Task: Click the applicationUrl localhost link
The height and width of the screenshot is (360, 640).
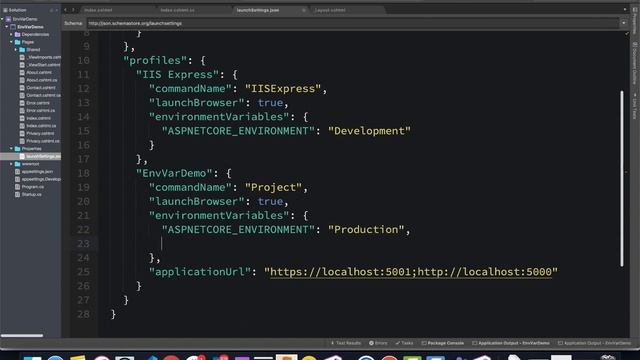Action: click(411, 272)
